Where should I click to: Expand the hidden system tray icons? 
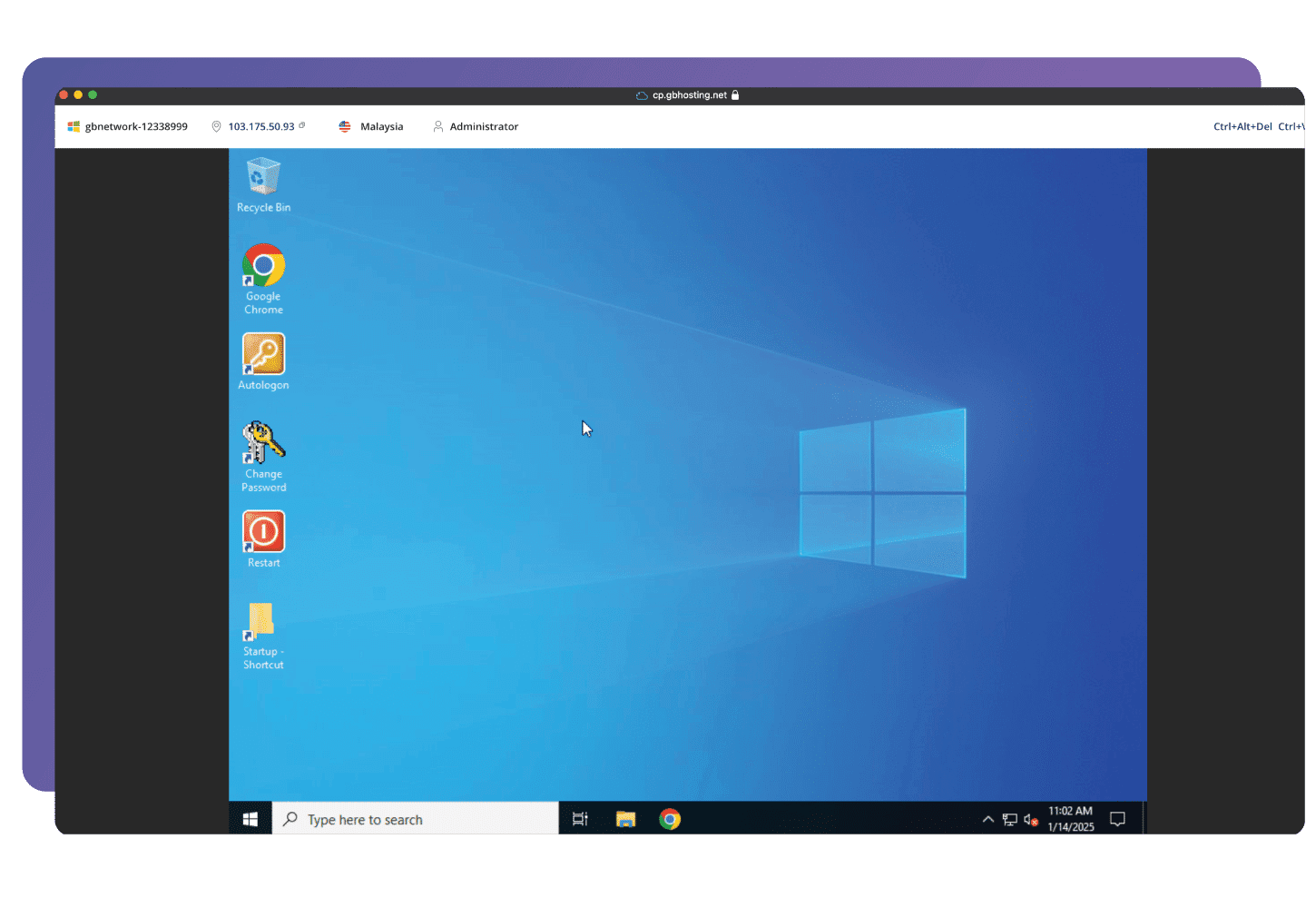(987, 819)
